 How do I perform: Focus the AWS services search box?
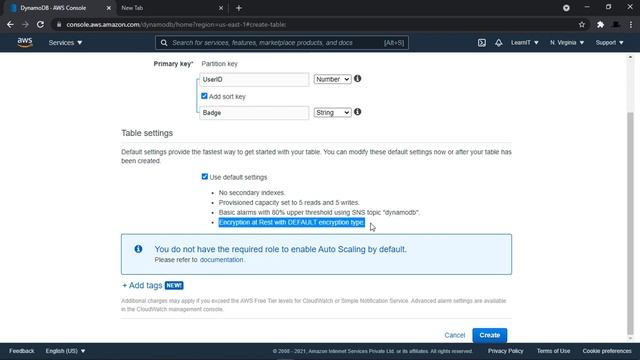[282, 42]
